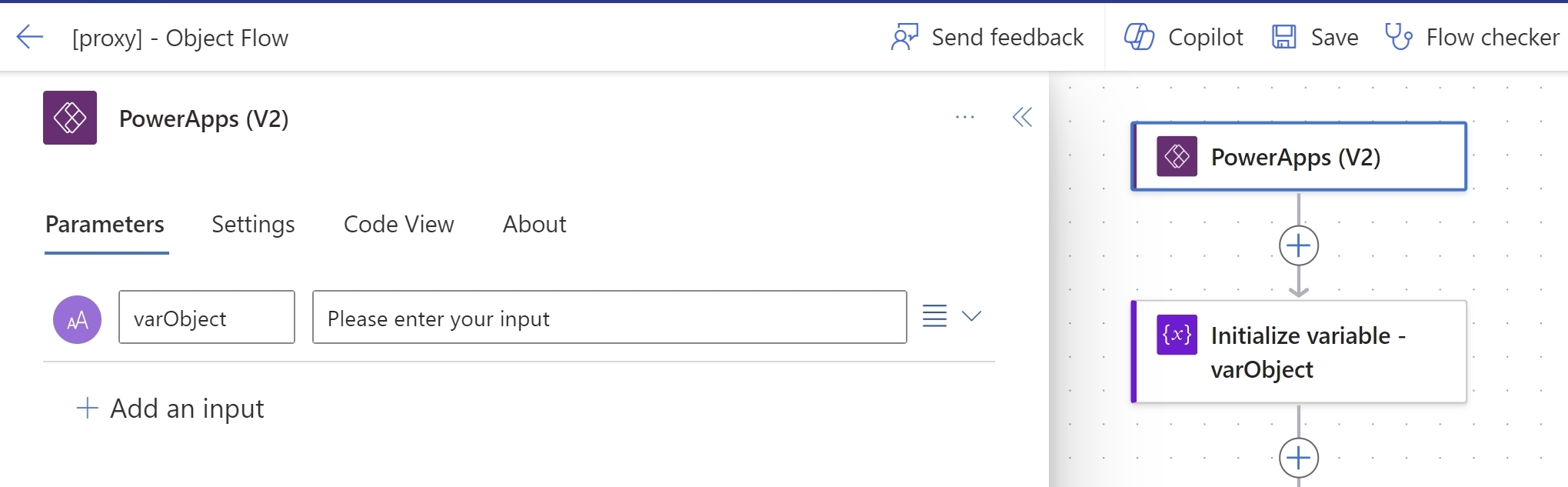
Task: Click the back arrow to exit the flow
Action: click(29, 36)
